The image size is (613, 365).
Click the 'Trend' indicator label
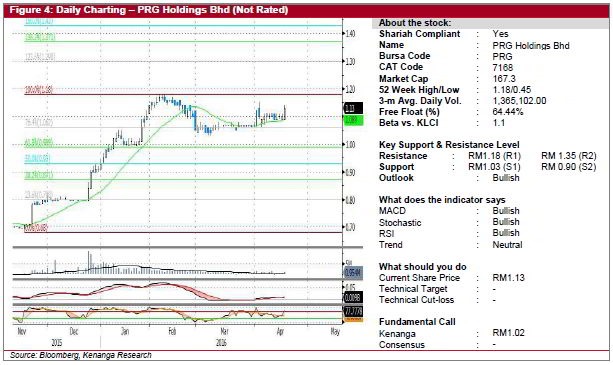pos(391,245)
